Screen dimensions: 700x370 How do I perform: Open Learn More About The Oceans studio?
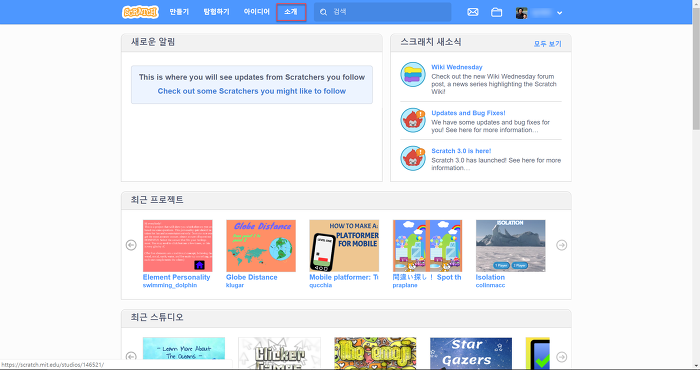coord(184,353)
